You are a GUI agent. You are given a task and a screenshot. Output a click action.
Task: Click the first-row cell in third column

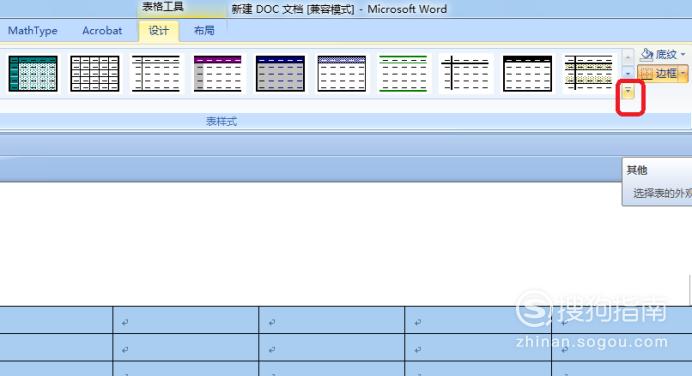coord(332,320)
